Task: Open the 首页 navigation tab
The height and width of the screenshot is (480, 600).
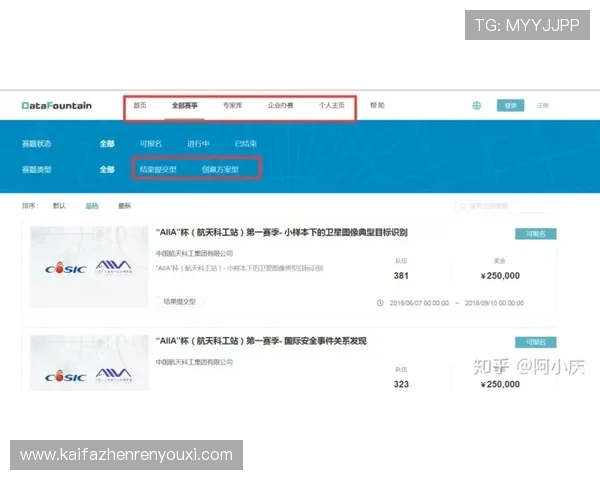Action: tap(140, 105)
